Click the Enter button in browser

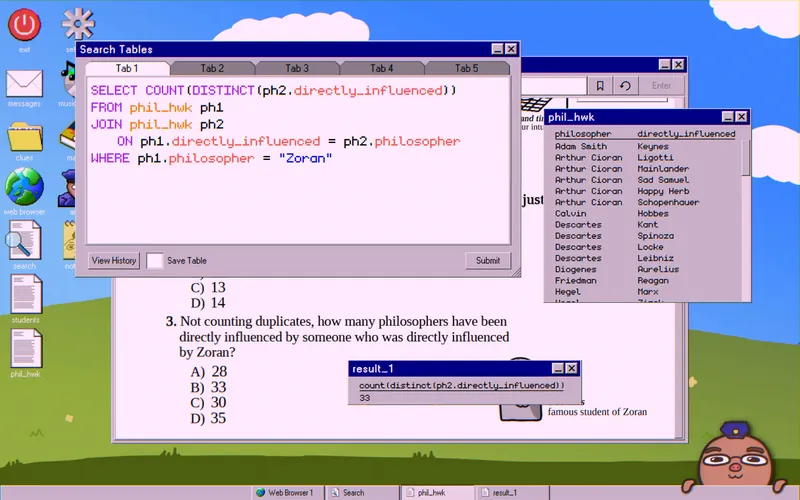[661, 86]
